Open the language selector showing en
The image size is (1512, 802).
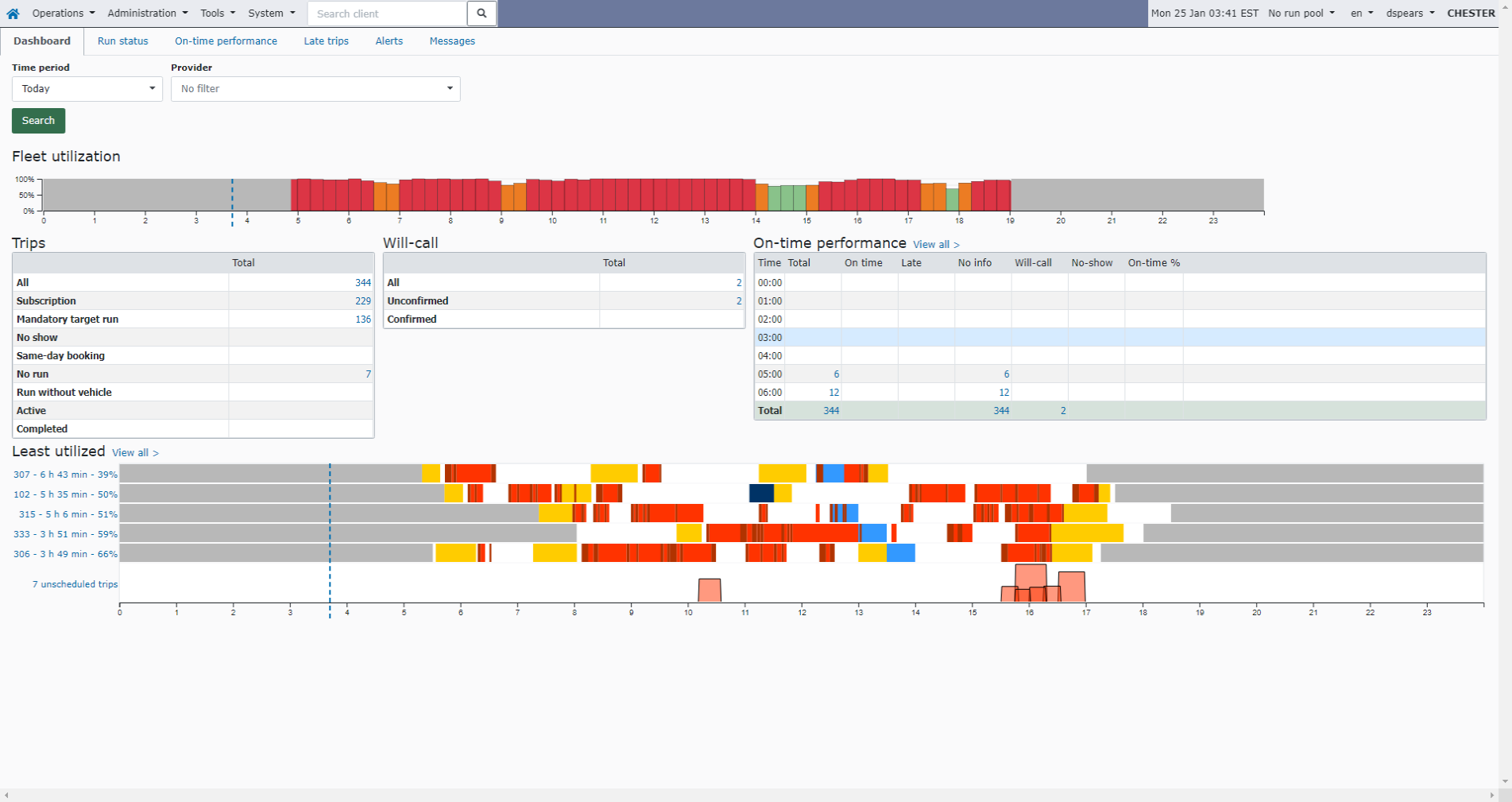pos(1359,13)
